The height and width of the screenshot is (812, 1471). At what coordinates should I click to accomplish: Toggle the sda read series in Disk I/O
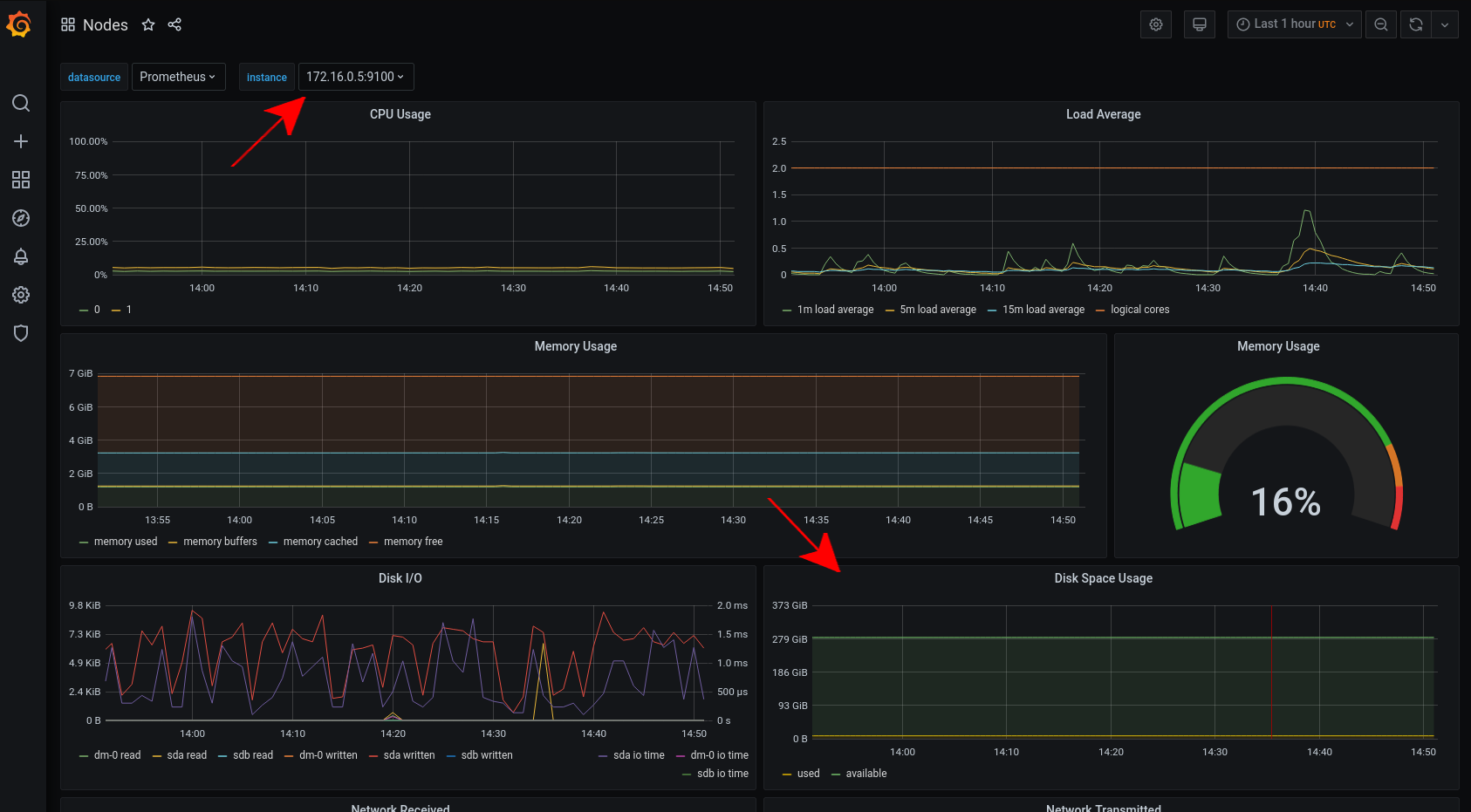187,754
